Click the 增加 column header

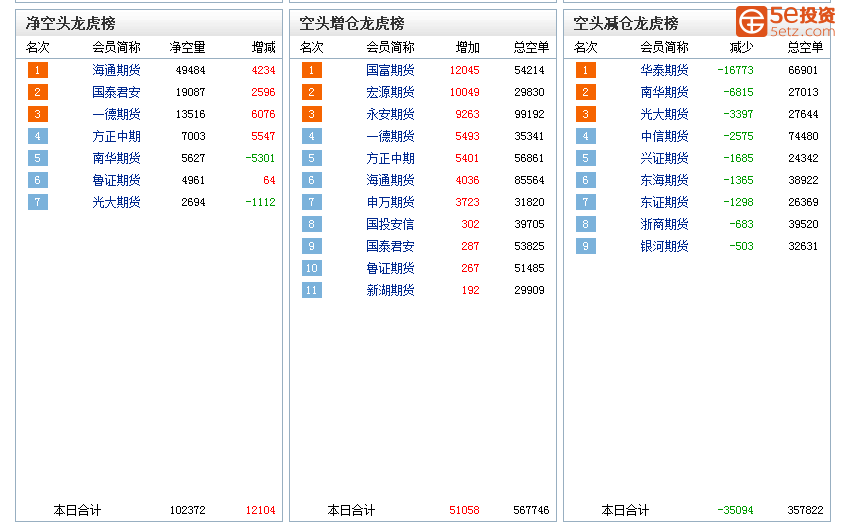pyautogui.click(x=467, y=47)
